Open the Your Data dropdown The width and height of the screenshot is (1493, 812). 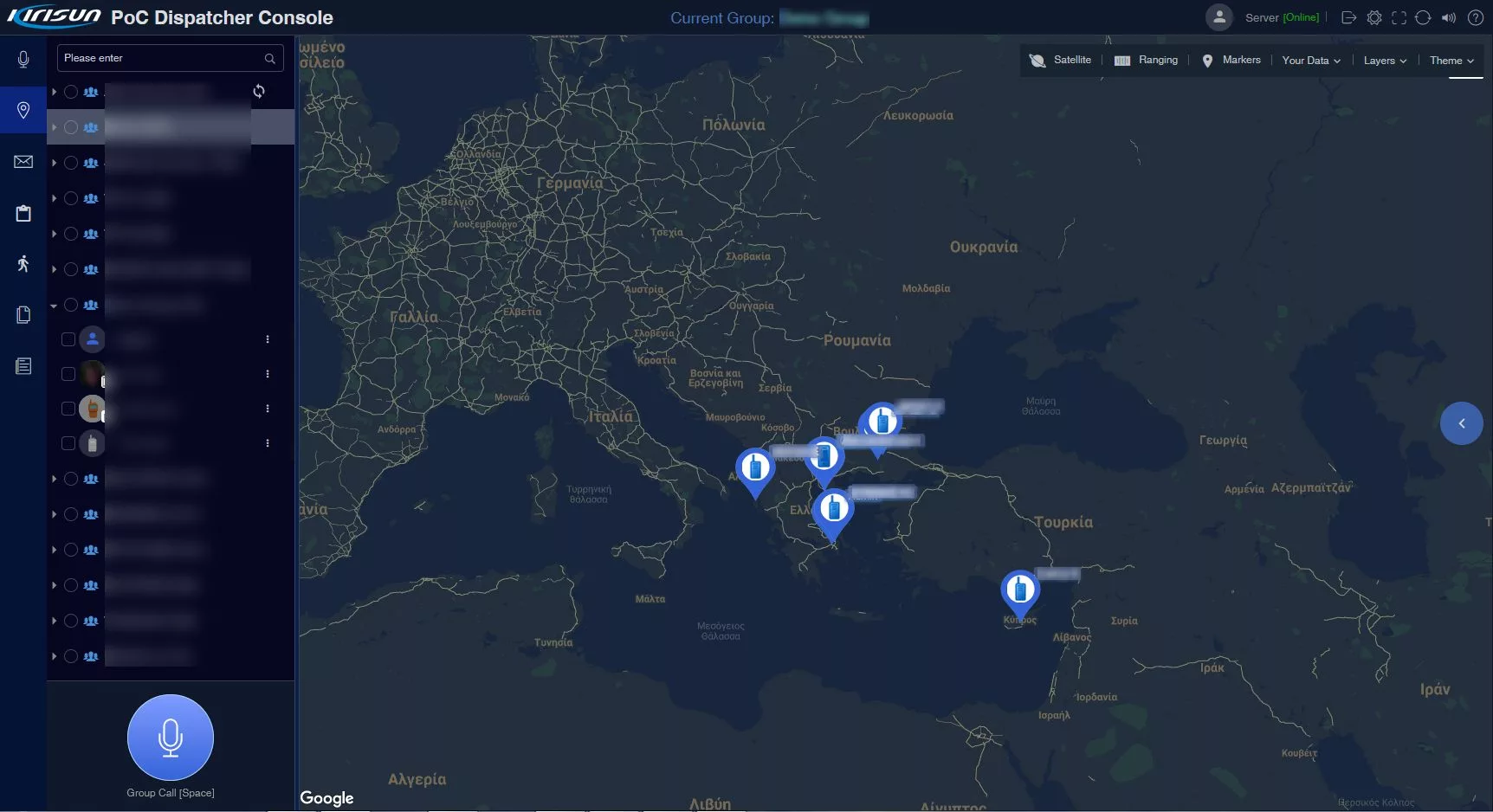click(1311, 61)
